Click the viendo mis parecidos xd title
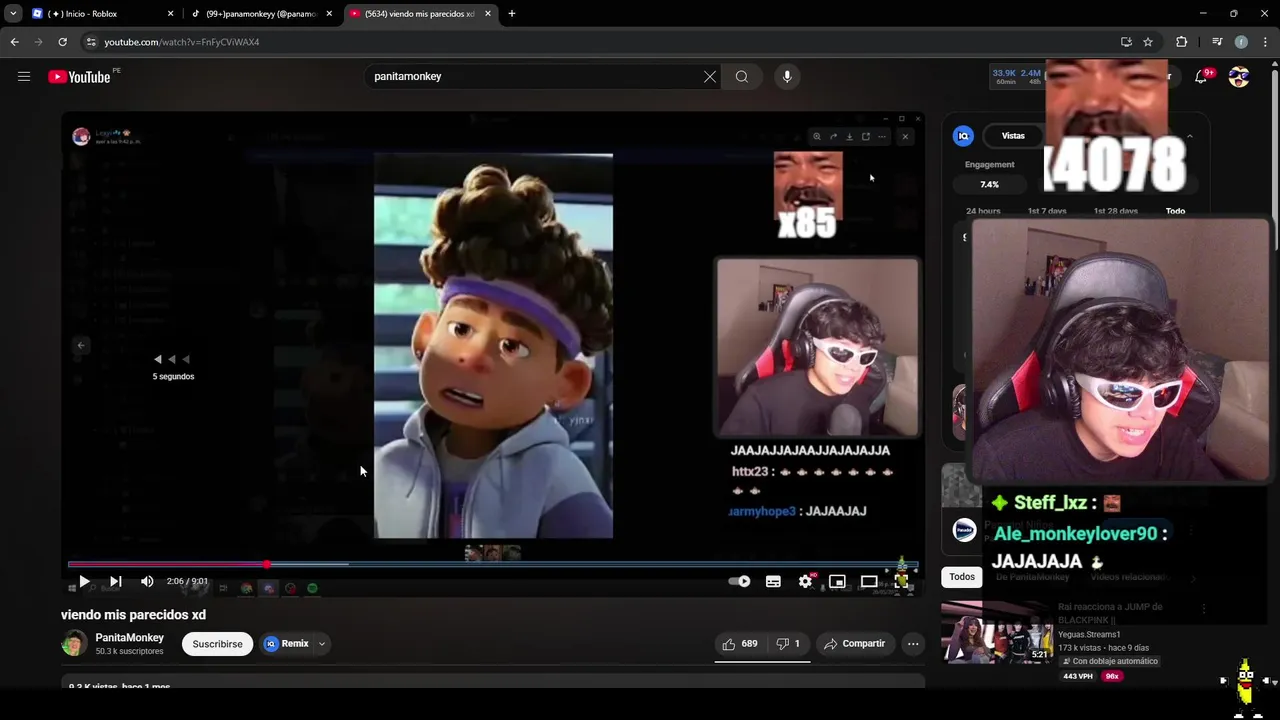 coord(133,615)
